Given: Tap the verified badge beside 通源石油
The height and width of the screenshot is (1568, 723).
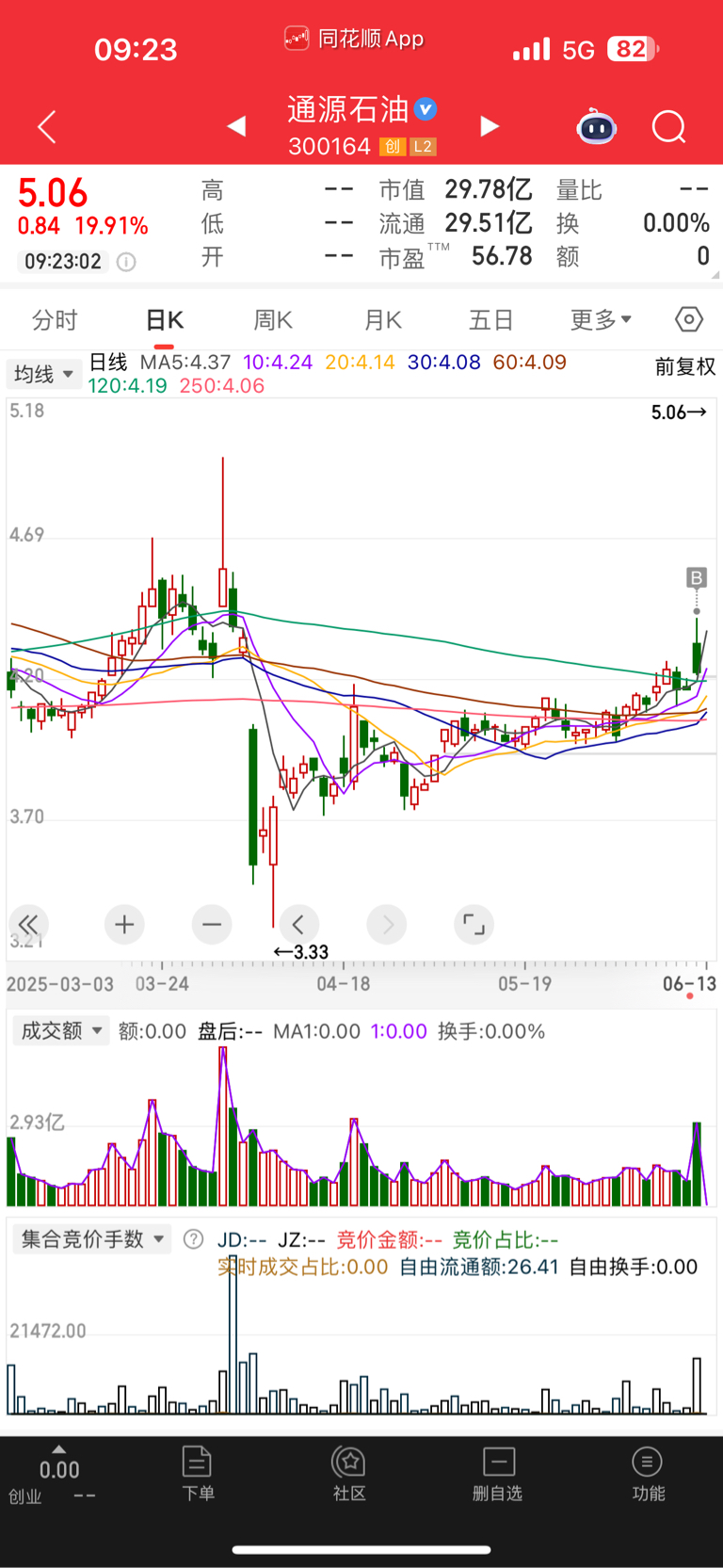Looking at the screenshot, I should point(426,109).
